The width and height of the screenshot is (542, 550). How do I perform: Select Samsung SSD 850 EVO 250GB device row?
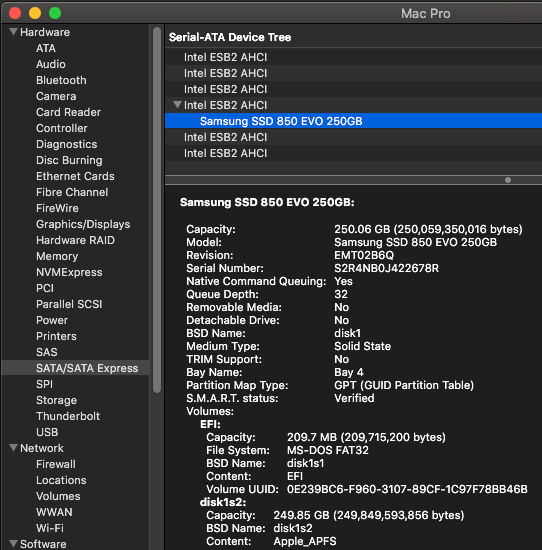[353, 121]
